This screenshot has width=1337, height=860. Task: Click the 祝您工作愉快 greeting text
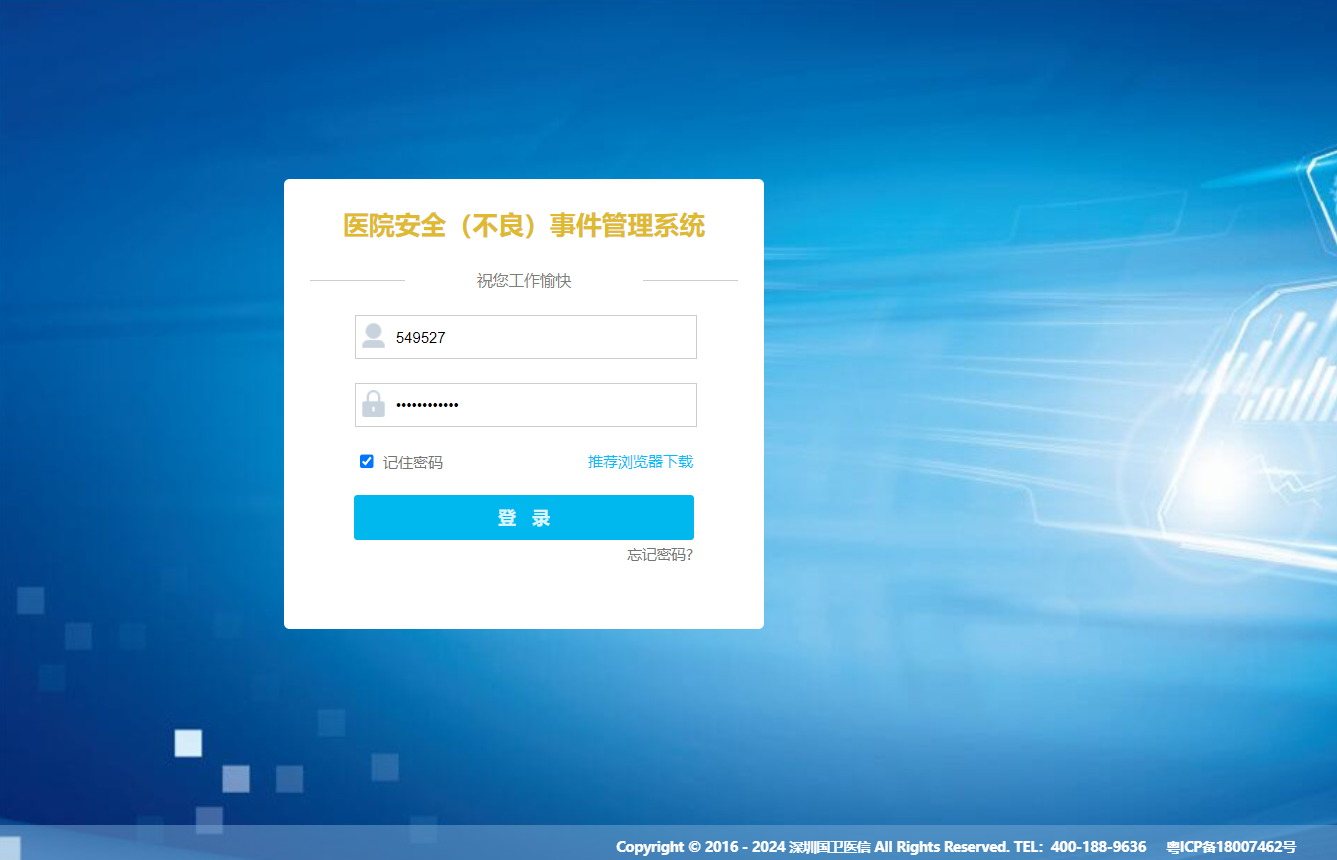pos(524,281)
